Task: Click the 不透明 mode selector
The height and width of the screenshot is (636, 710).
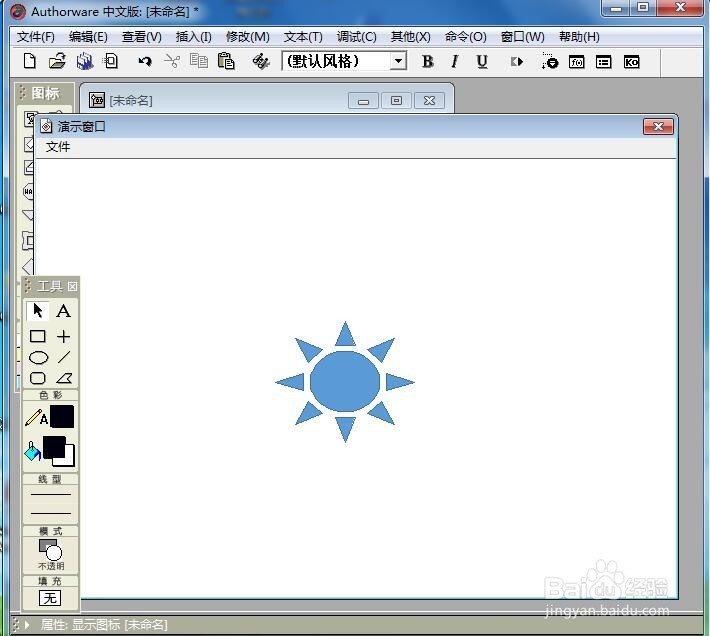Action: click(x=51, y=554)
